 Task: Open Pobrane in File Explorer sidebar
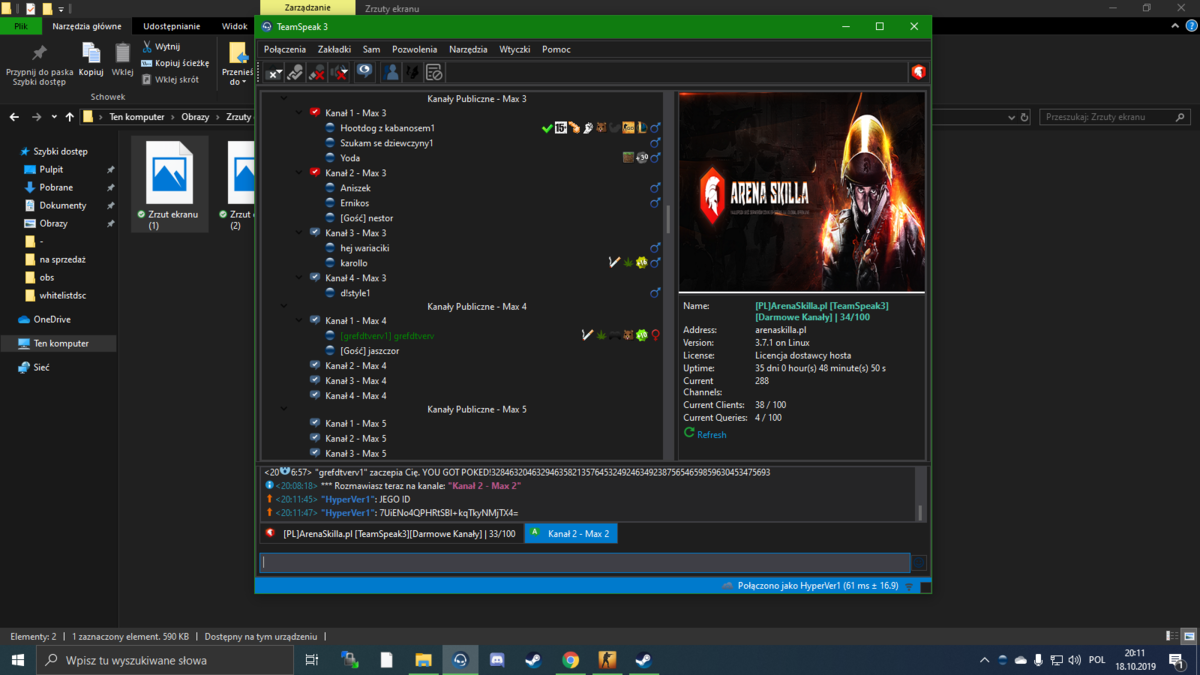tap(56, 187)
